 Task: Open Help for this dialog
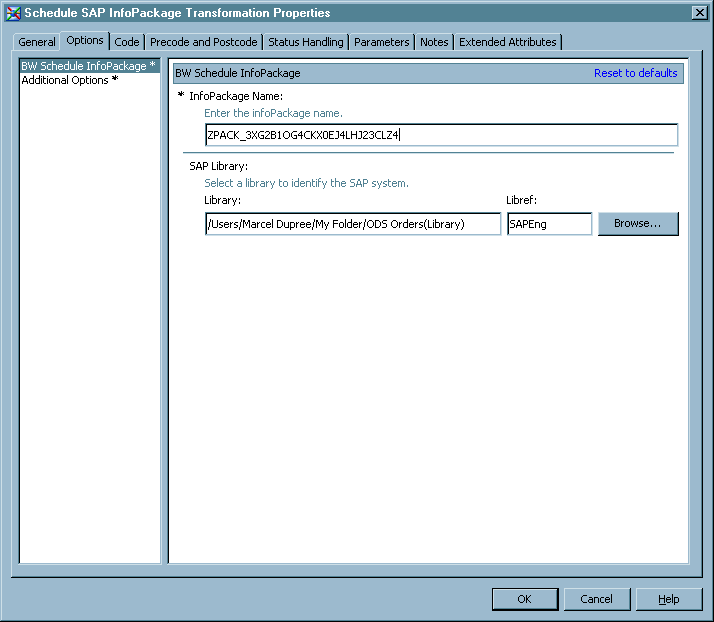point(668,599)
